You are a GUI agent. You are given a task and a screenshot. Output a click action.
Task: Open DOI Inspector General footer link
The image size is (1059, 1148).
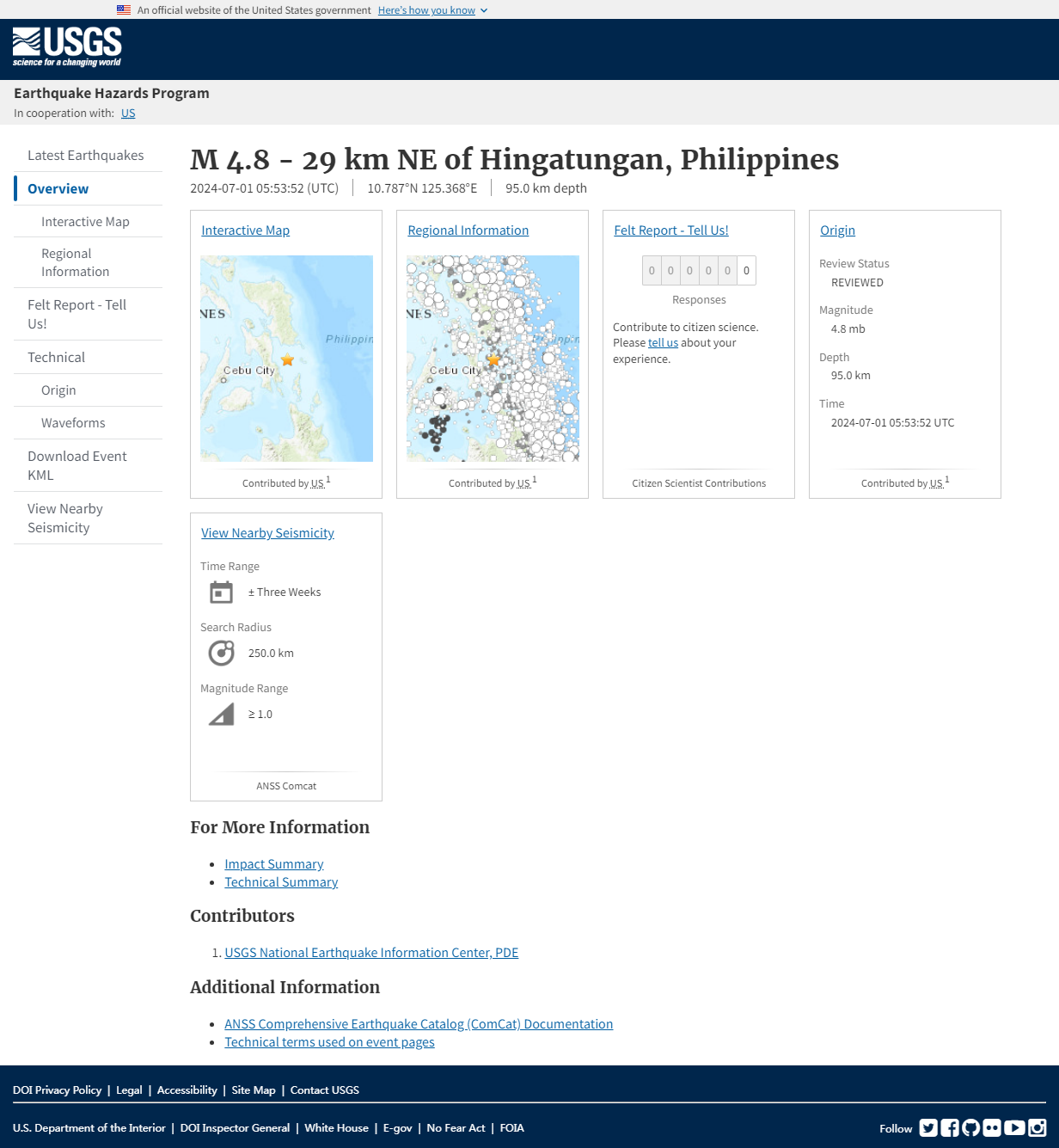[x=235, y=1128]
